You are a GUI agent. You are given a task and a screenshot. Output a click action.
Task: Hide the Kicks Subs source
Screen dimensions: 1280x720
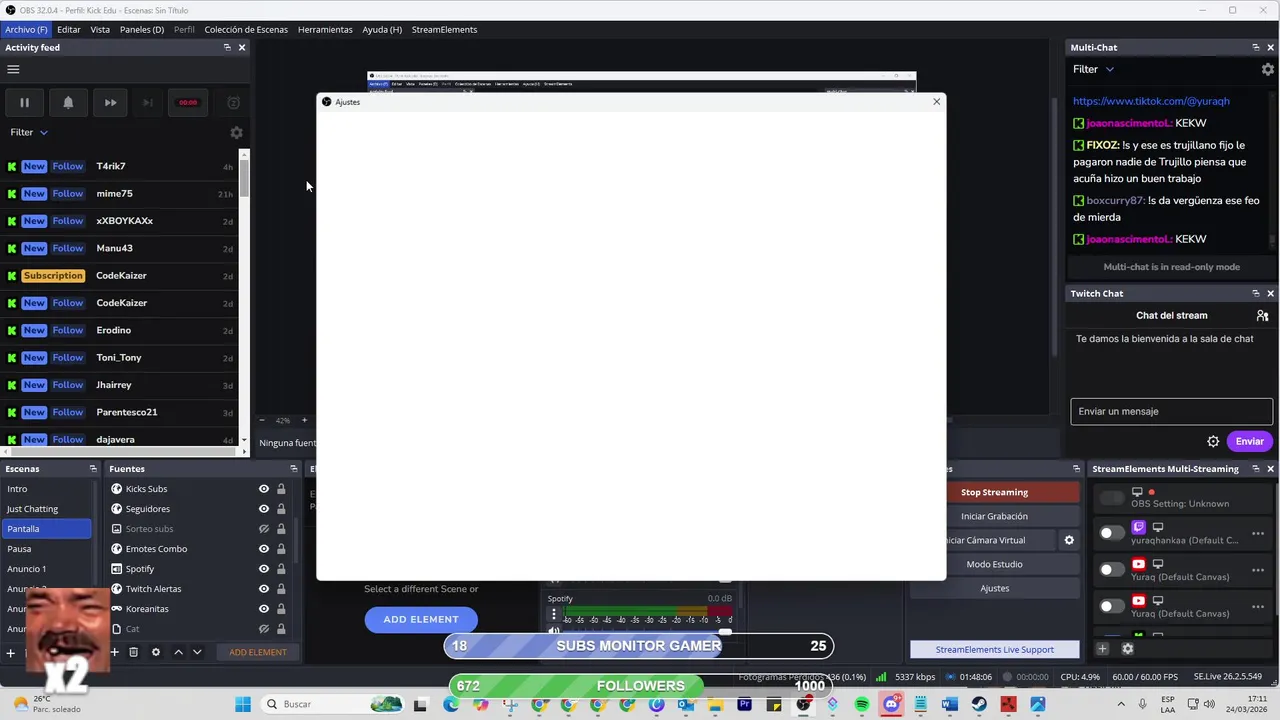pos(264,489)
